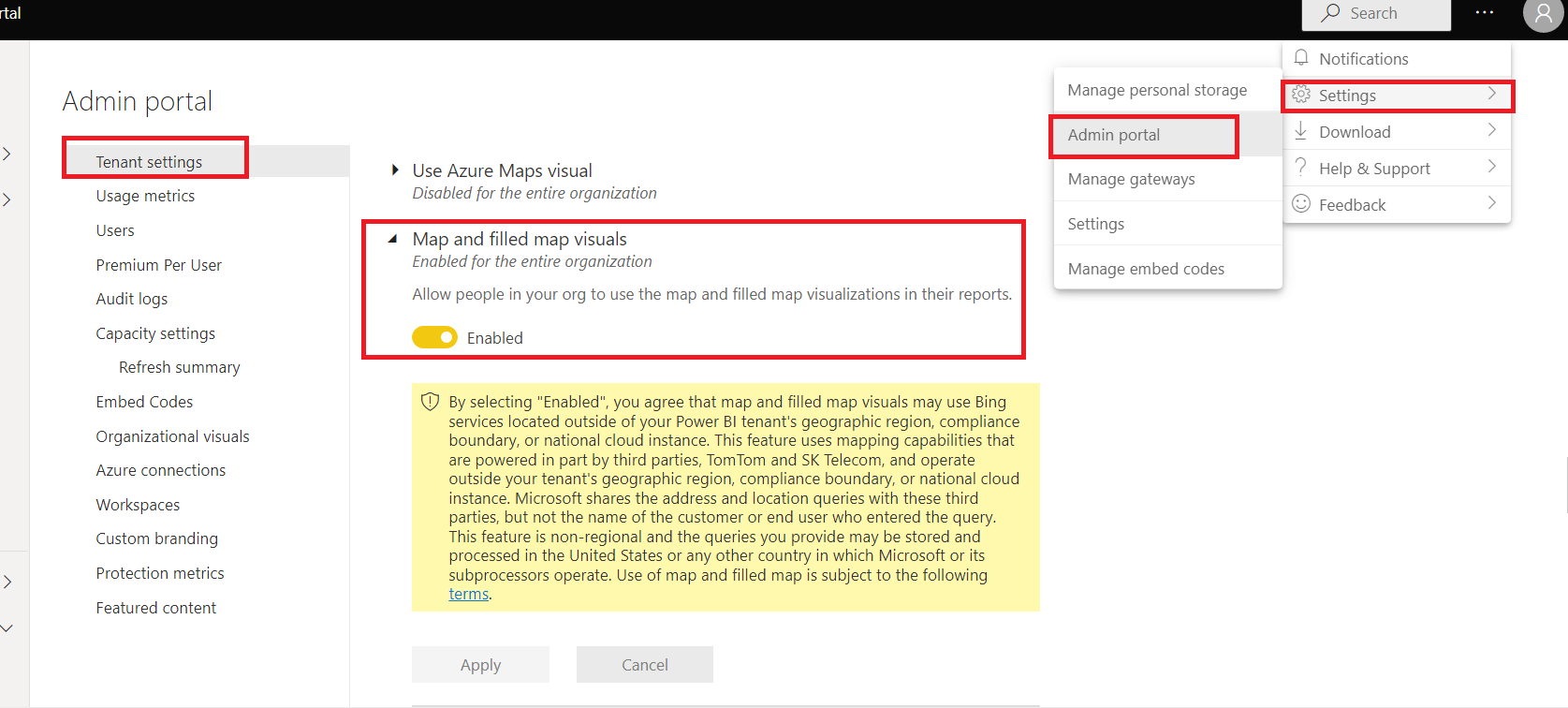Open Organizational visuals section
1568x708 pixels.
click(172, 436)
